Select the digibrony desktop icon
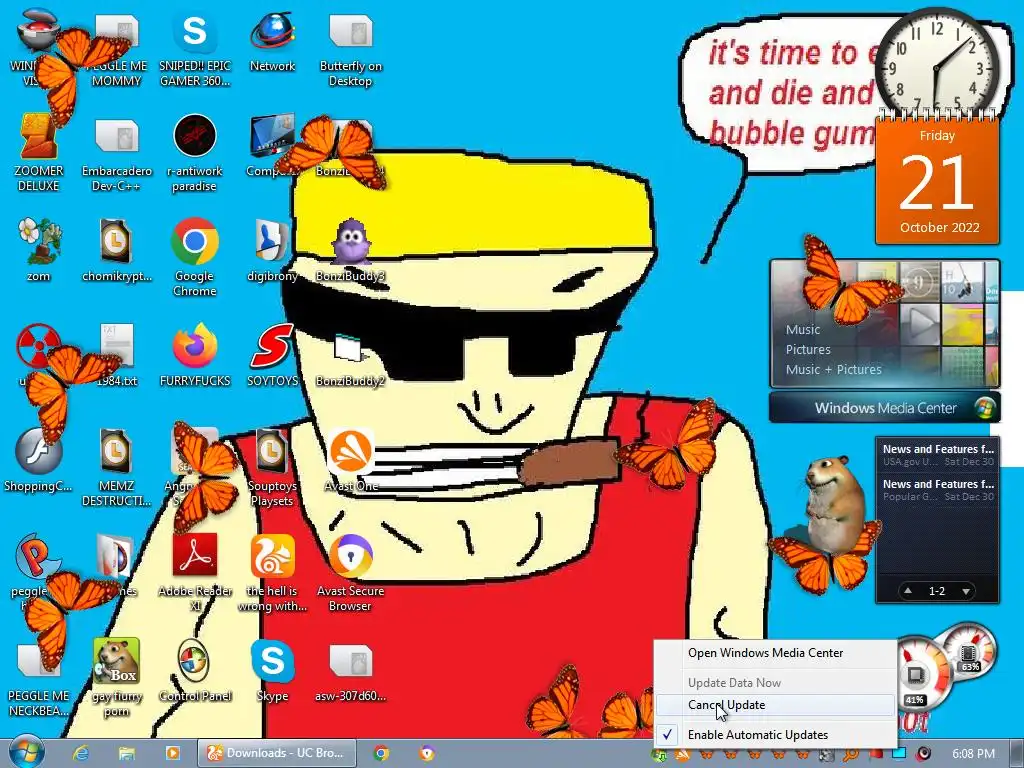The width and height of the screenshot is (1024, 768). [x=272, y=251]
